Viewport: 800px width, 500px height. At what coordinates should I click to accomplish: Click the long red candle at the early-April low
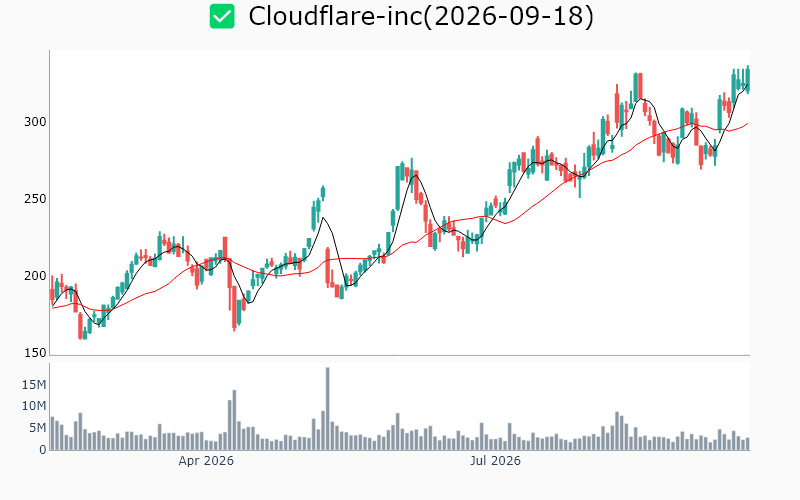234,307
